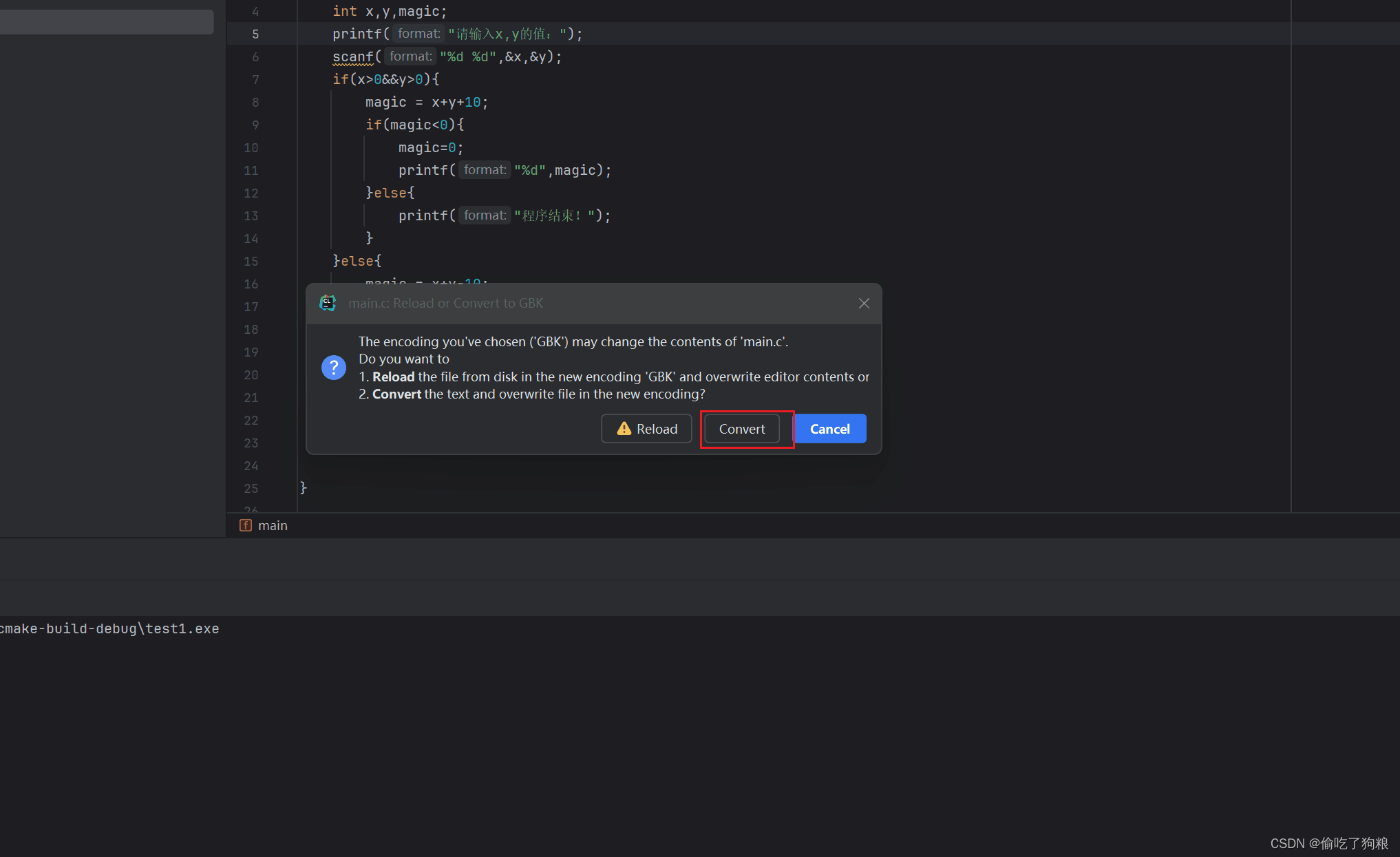Click the blue Cancel button
The height and width of the screenshot is (857, 1400).
pos(829,429)
